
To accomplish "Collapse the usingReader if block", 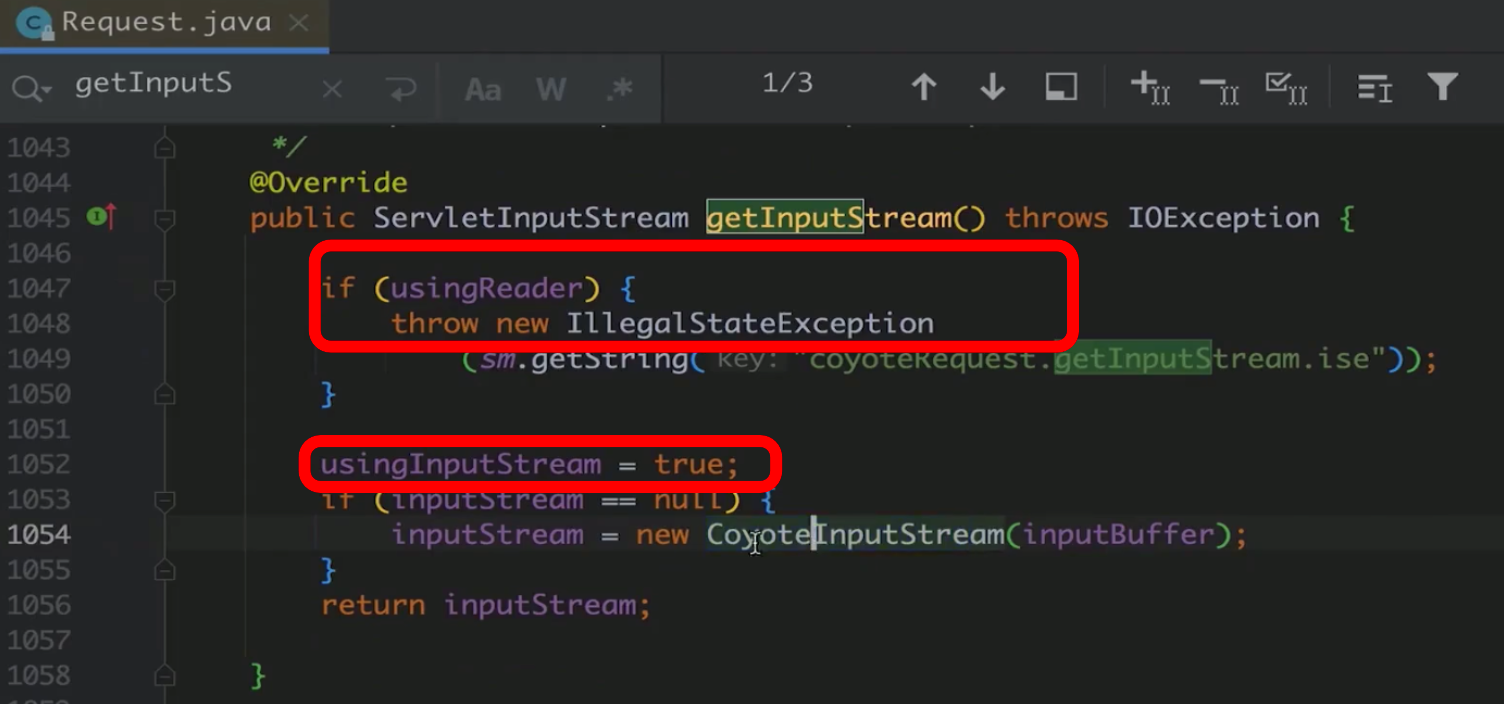I will tap(164, 289).
